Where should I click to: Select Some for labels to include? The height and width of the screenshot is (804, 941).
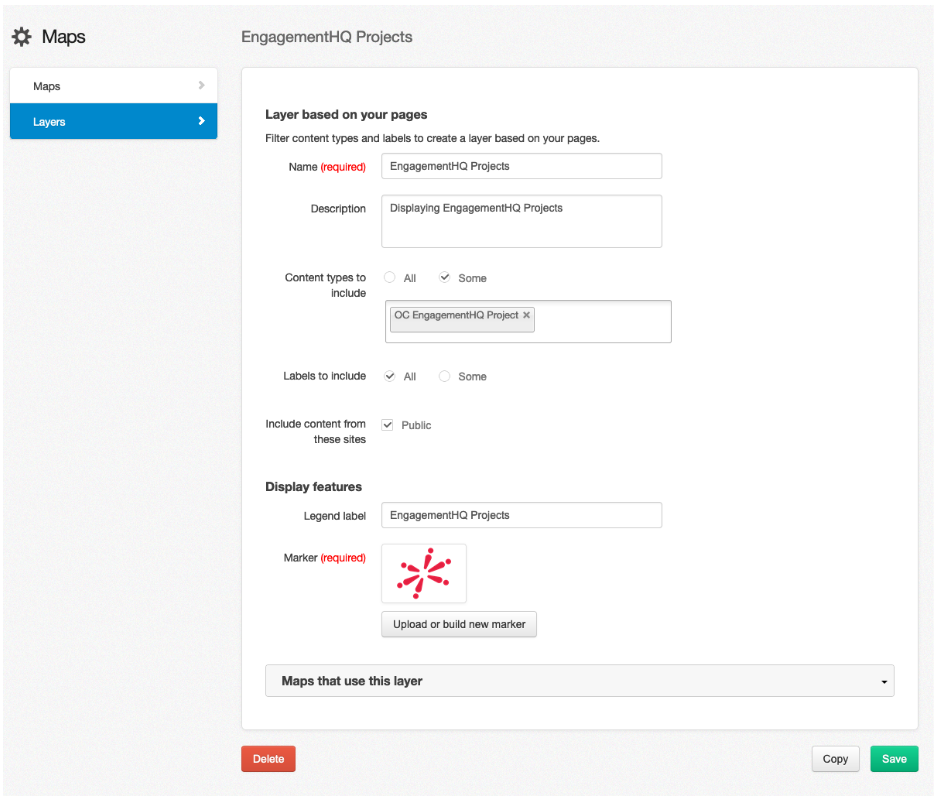[444, 376]
